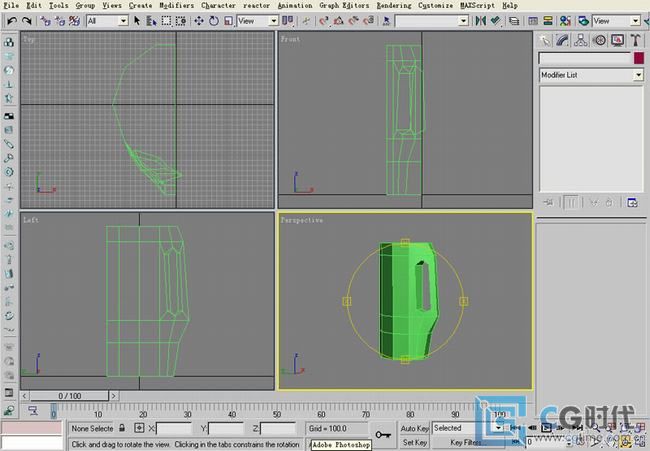Open the MAXScript menu
Screen dimensions: 650x451
tap(477, 5)
